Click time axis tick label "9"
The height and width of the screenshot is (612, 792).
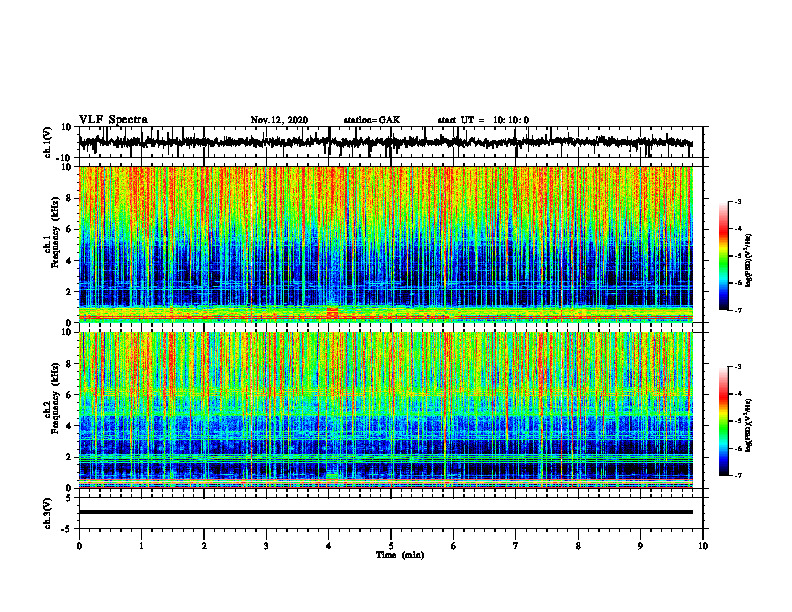coord(640,546)
